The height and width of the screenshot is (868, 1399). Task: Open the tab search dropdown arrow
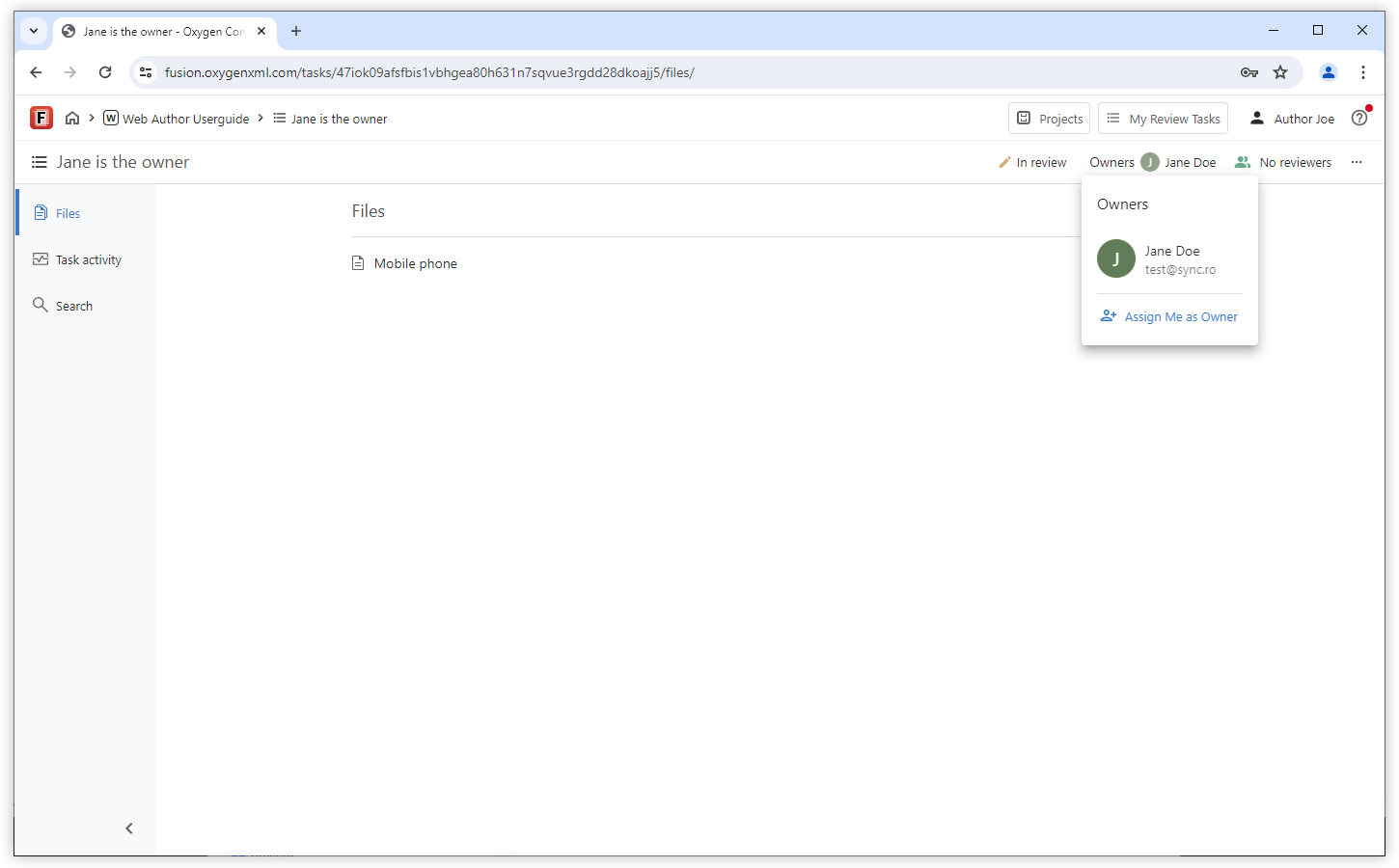[x=34, y=31]
